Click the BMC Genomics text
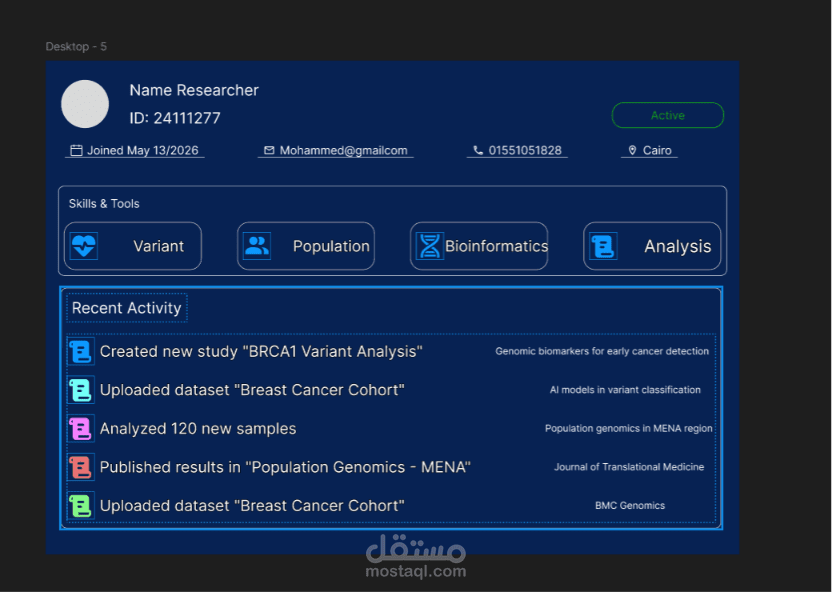The width and height of the screenshot is (832, 592). tap(630, 506)
